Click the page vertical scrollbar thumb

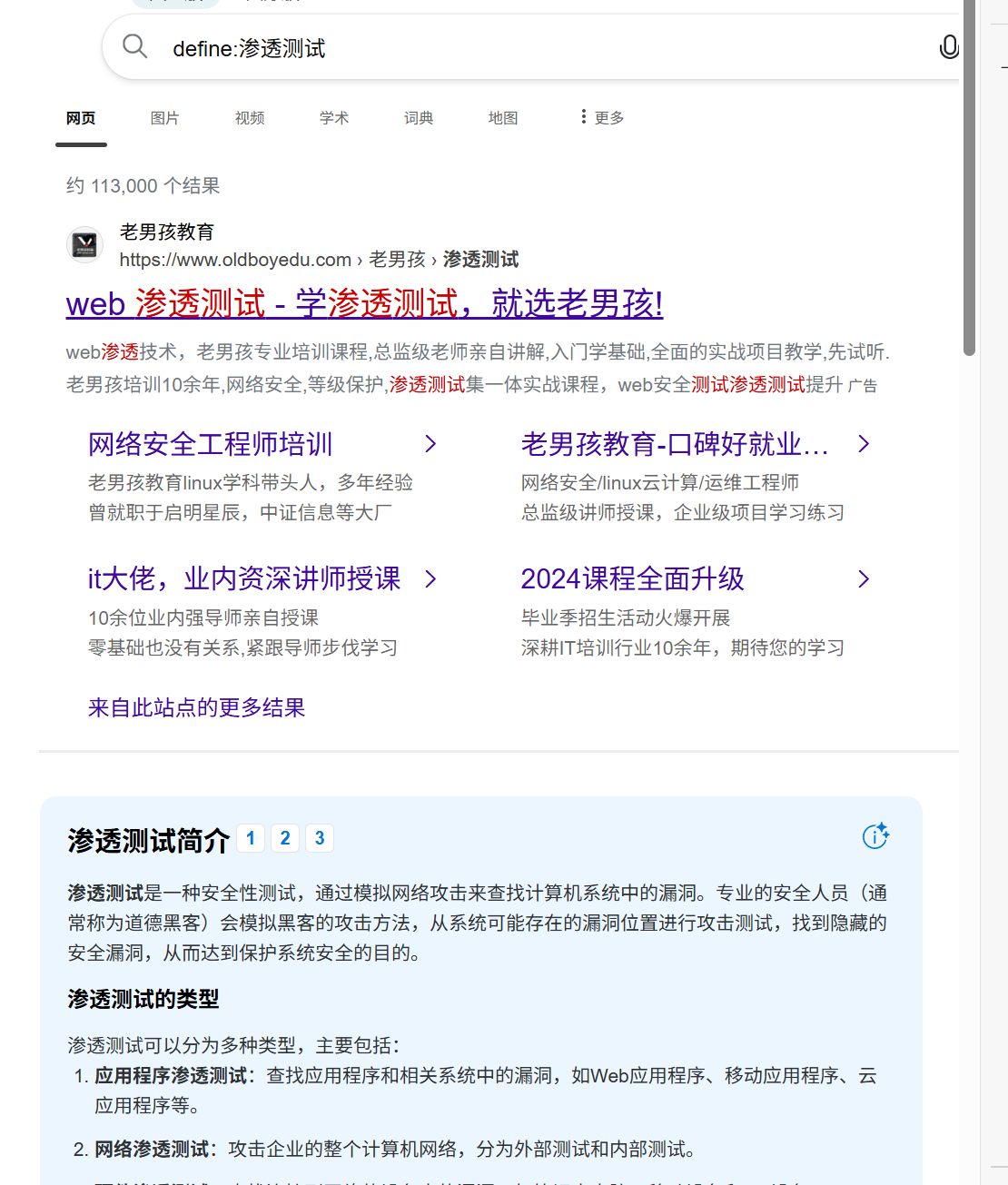pos(970,177)
